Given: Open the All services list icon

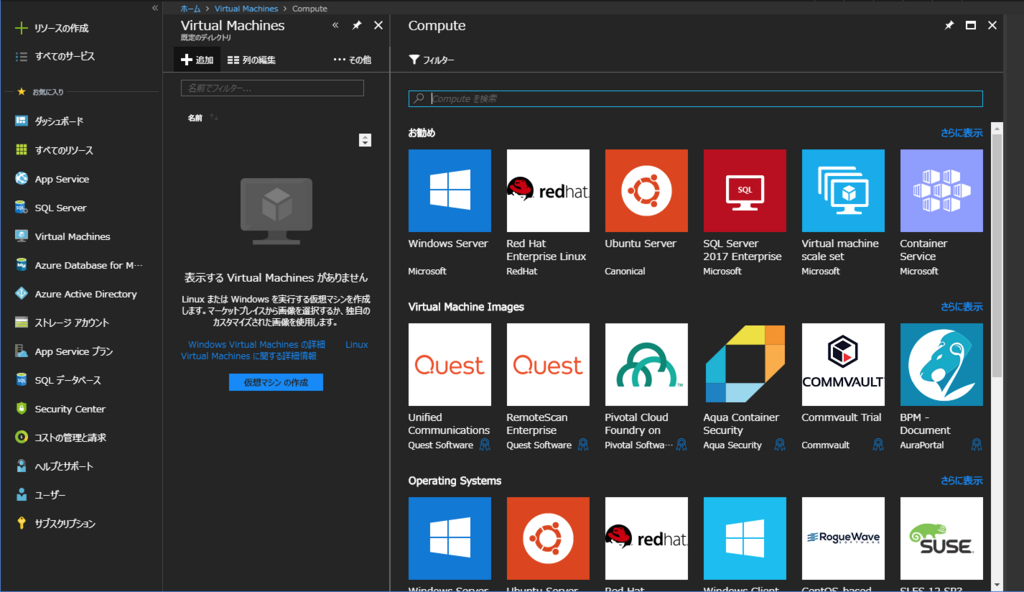Looking at the screenshot, I should pos(22,57).
